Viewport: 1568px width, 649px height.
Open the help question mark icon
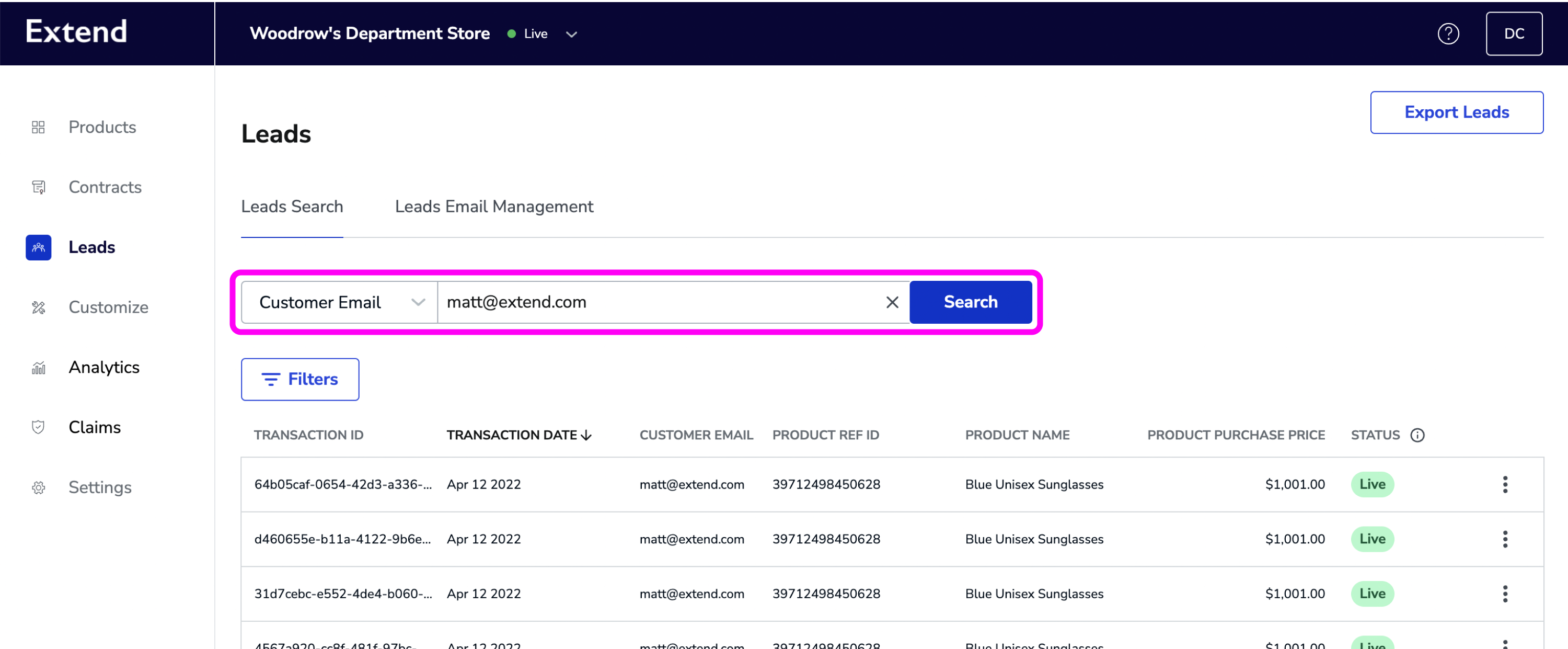coord(1448,33)
